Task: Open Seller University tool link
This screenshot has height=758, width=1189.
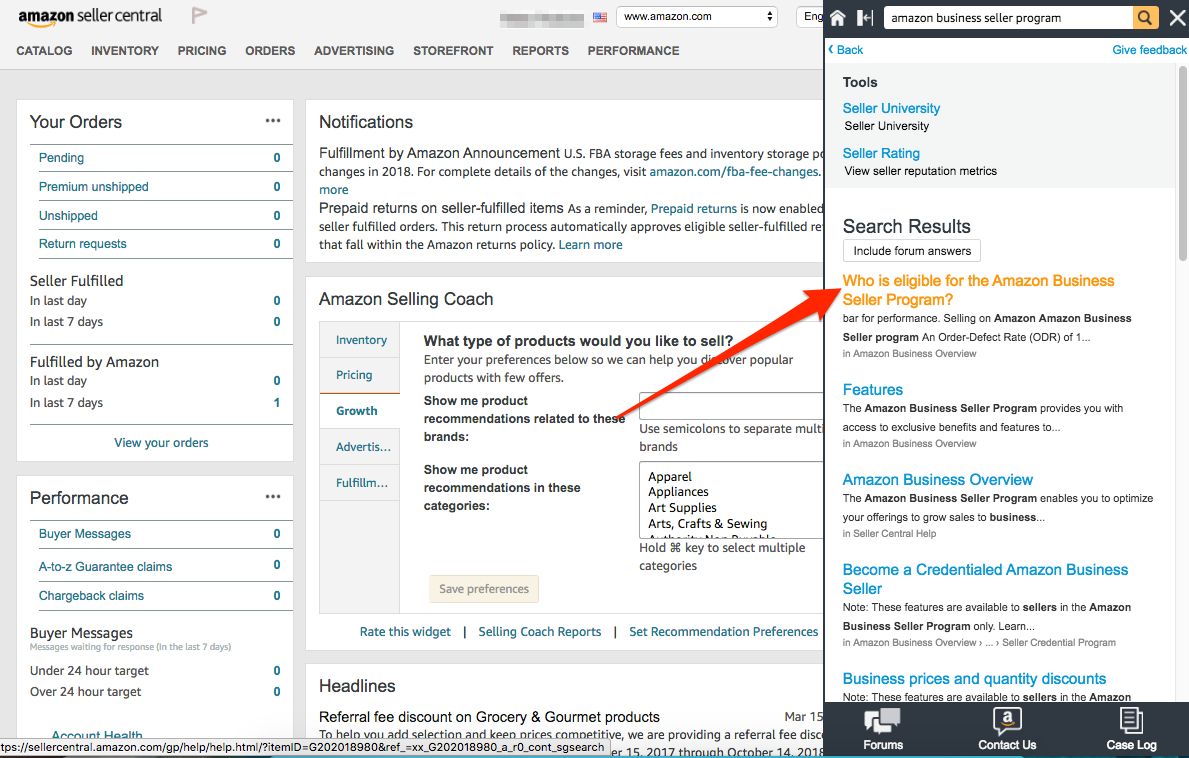Action: [x=891, y=108]
